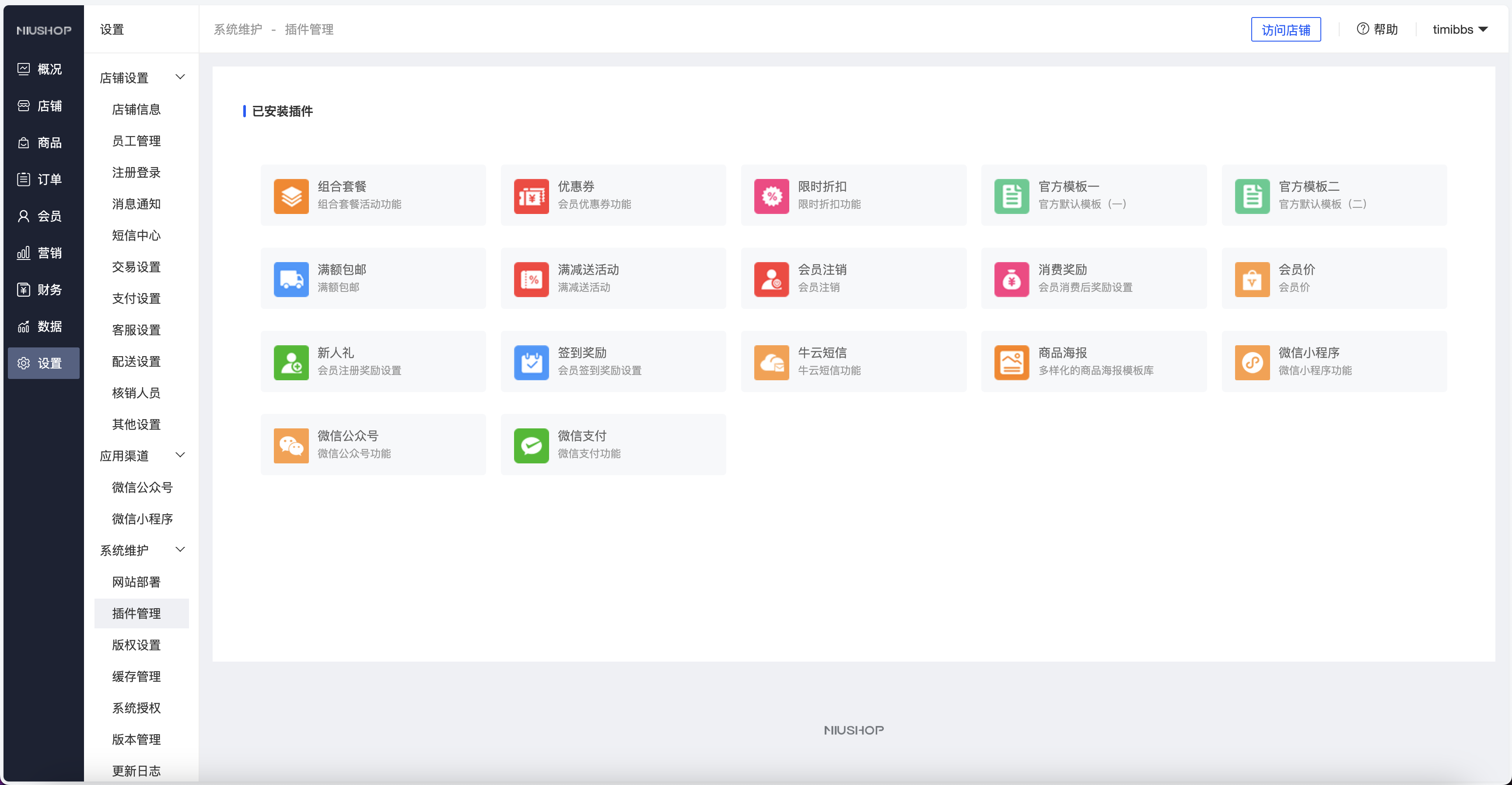This screenshot has height=785, width=1512.
Task: Click the 微信支付 WeChat Pay plugin icon
Action: click(531, 445)
